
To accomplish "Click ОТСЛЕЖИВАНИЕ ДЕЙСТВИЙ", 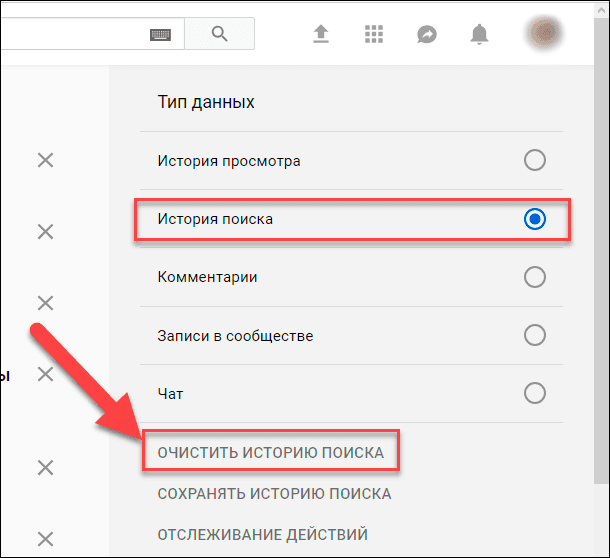I will [263, 534].
